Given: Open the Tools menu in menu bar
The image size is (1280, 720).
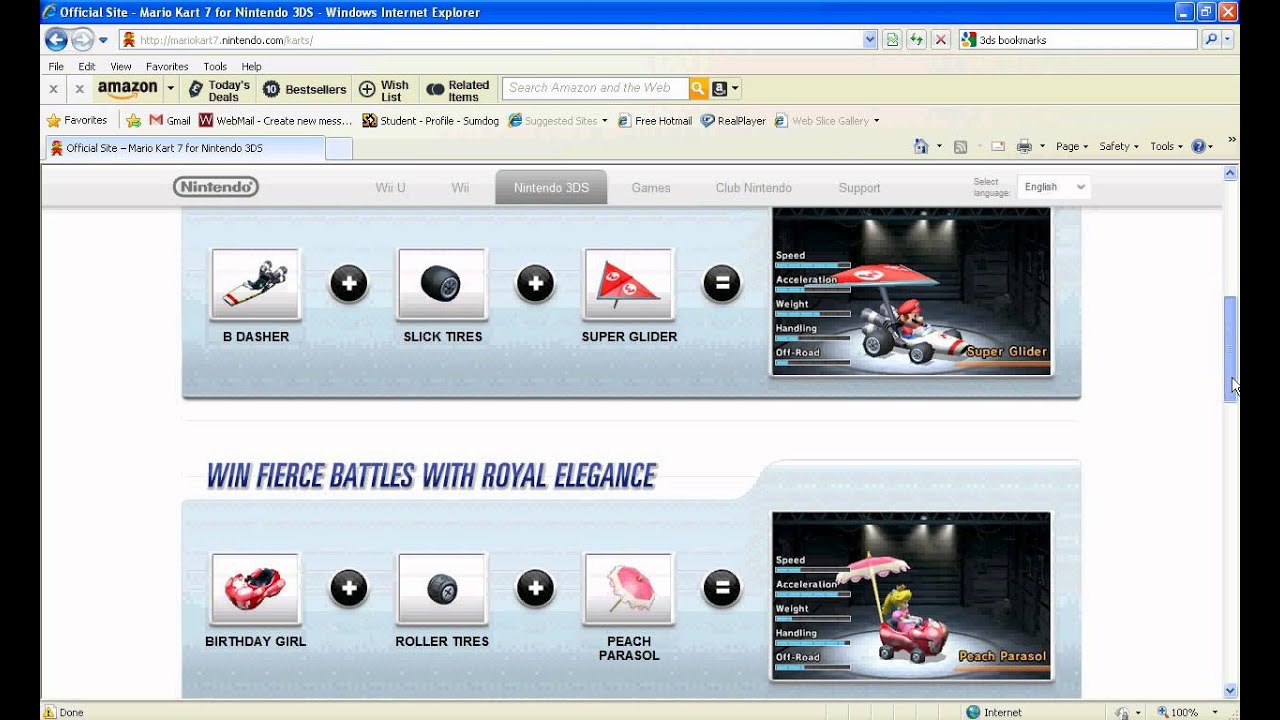Looking at the screenshot, I should [215, 66].
